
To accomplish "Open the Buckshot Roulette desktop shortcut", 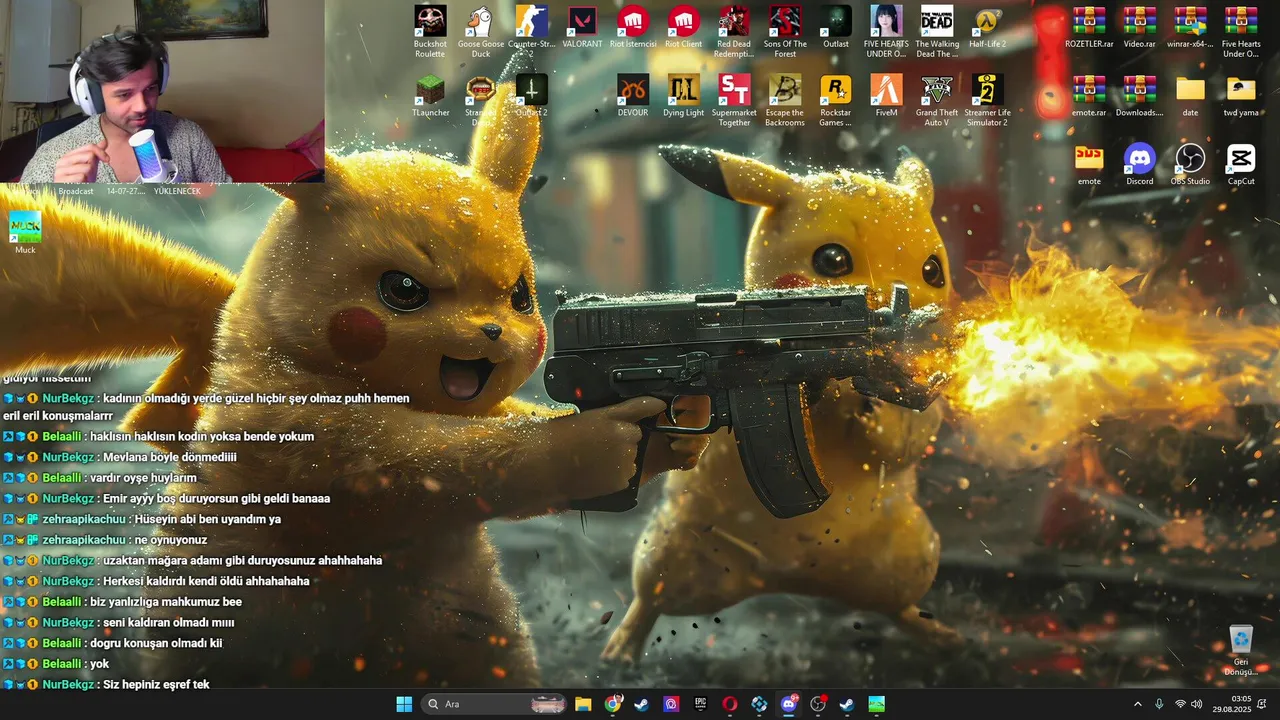I will [430, 31].
